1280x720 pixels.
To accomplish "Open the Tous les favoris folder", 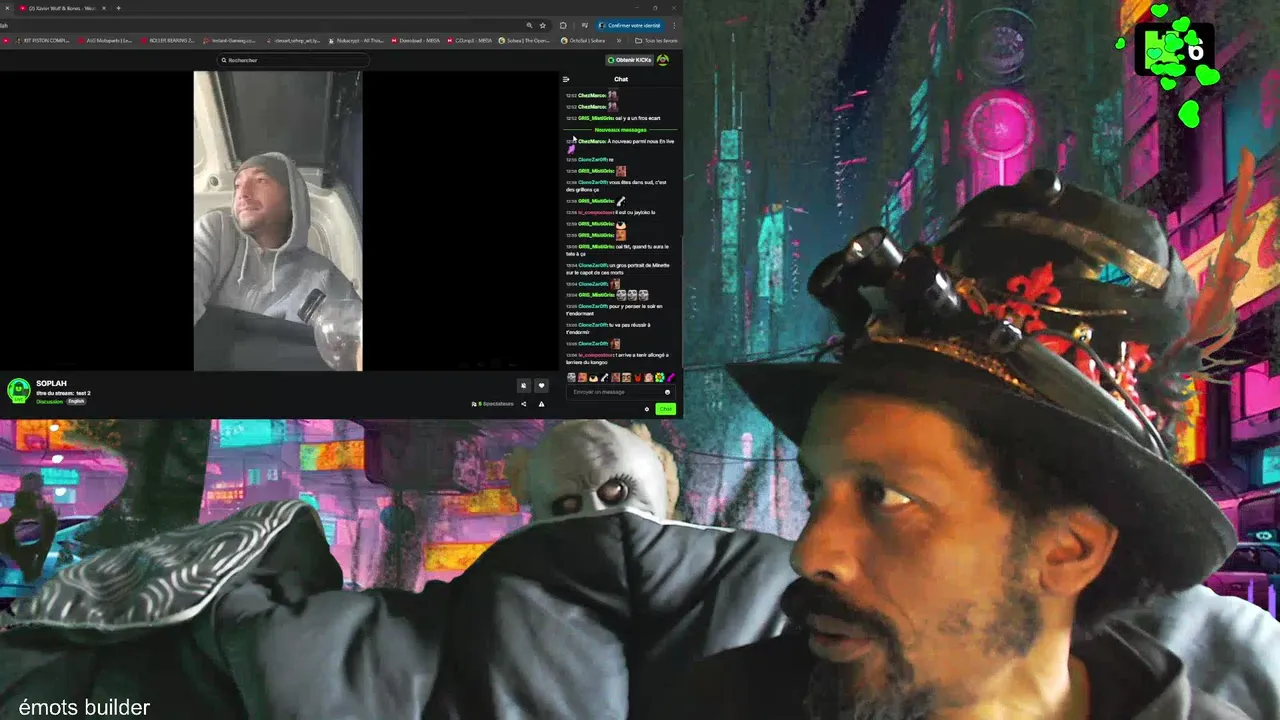I will point(656,41).
